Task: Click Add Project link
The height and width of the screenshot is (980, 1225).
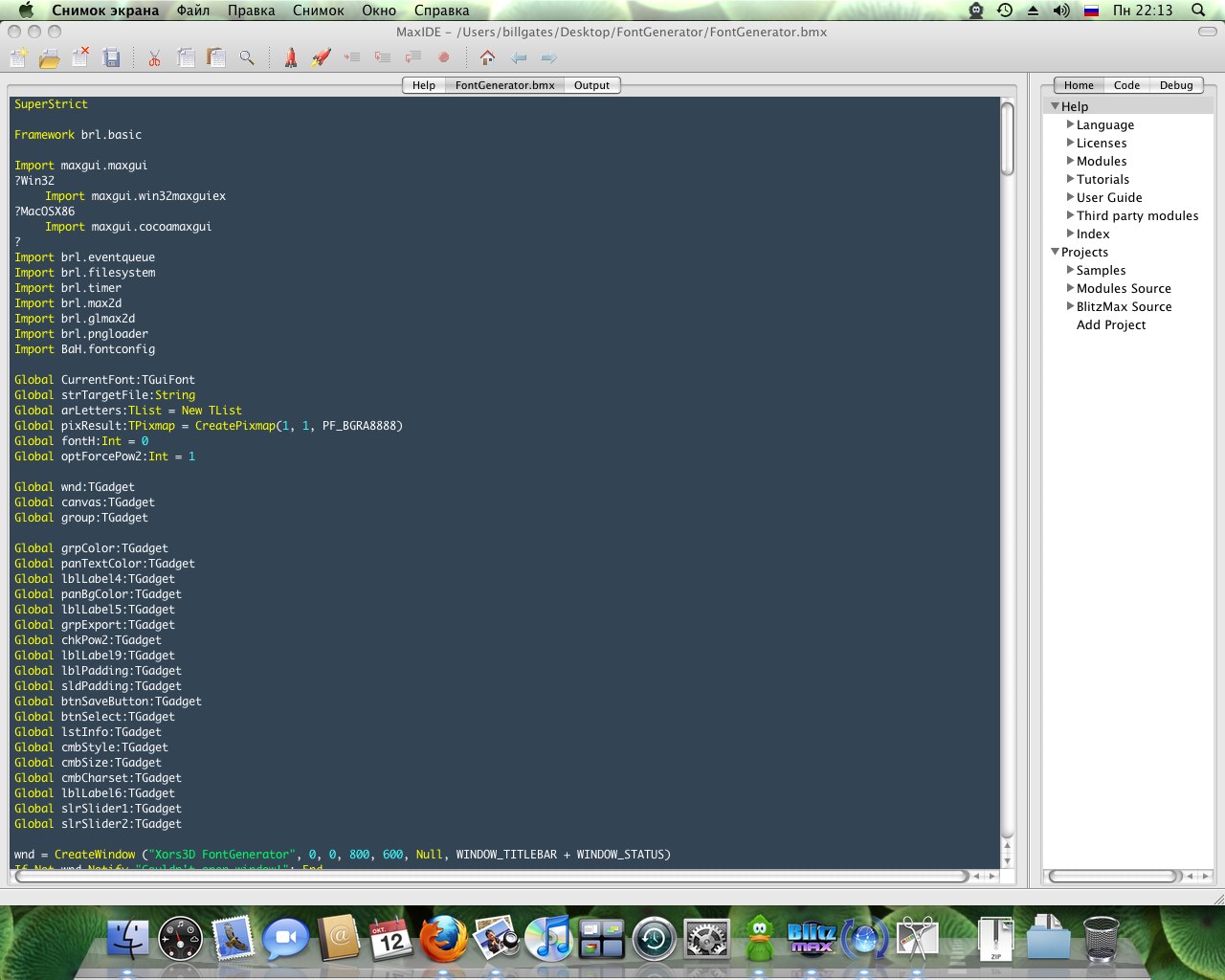Action: [1110, 324]
